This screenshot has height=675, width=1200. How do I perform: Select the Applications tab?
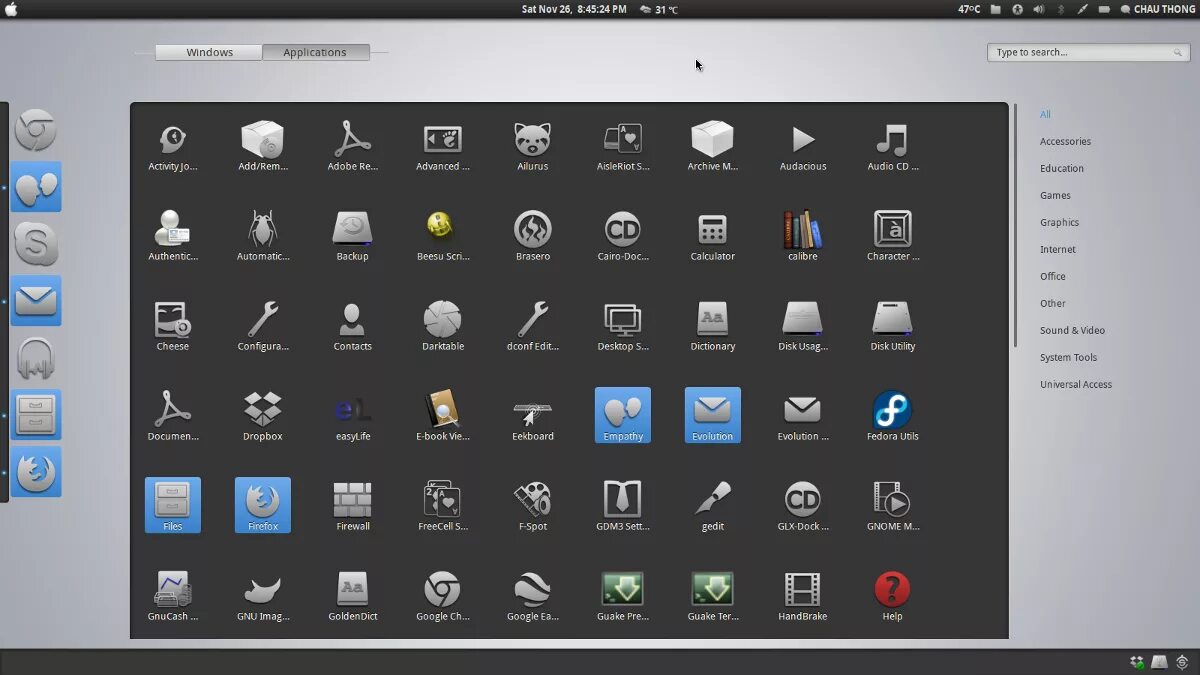pyautogui.click(x=315, y=52)
